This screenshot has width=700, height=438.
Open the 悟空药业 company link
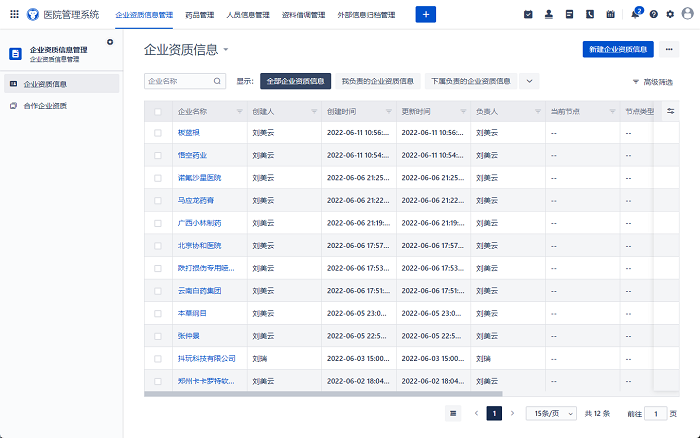point(192,155)
